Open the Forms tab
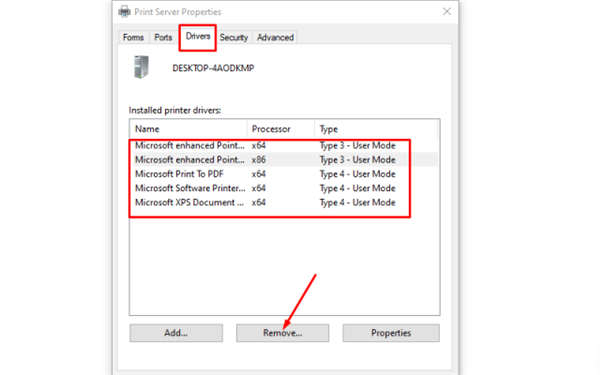Viewport: 600px width, 375px height. pyautogui.click(x=133, y=38)
